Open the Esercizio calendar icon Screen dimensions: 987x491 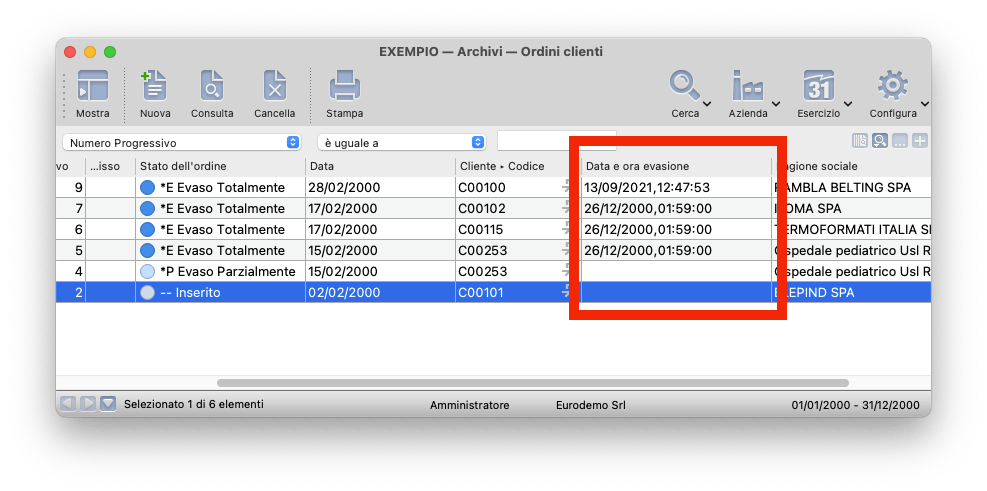pyautogui.click(x=818, y=87)
